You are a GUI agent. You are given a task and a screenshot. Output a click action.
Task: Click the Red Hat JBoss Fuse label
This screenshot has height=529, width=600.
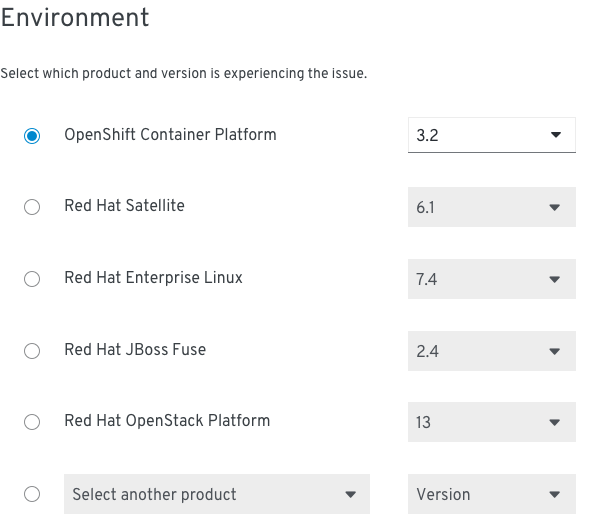[x=135, y=349]
